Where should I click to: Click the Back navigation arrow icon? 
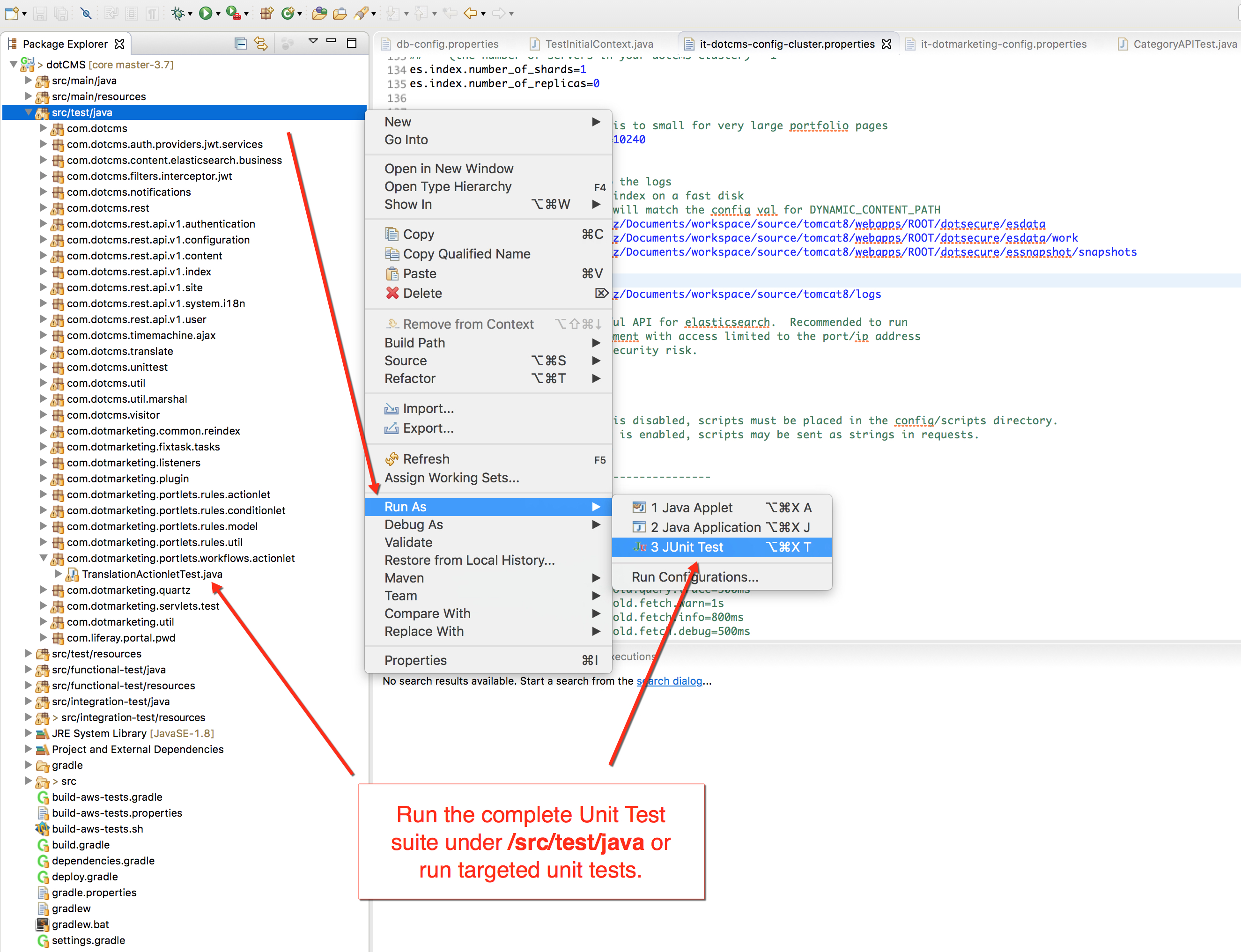coord(470,13)
